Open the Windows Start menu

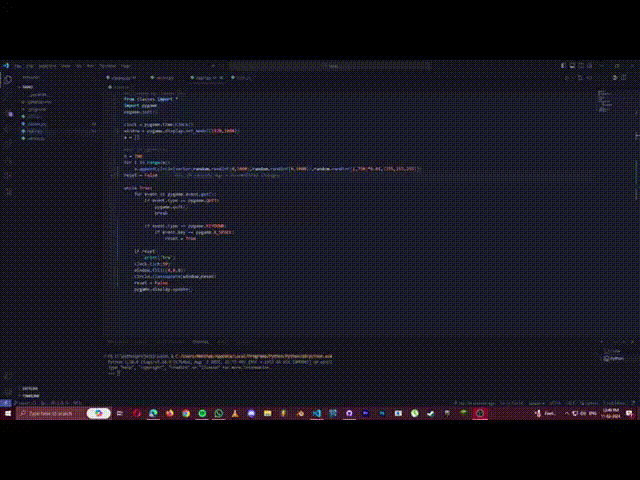[8, 413]
